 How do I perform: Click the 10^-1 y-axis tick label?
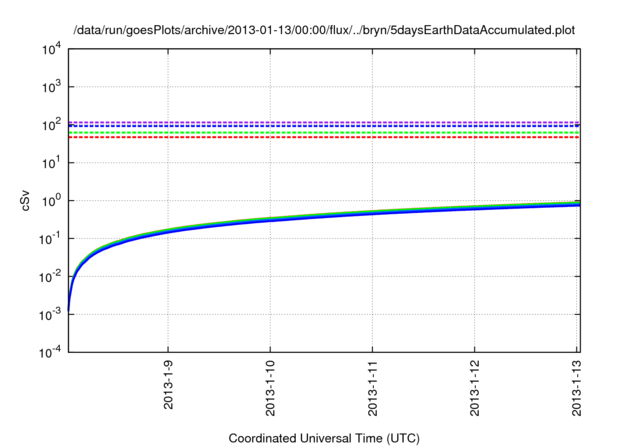tap(50, 239)
